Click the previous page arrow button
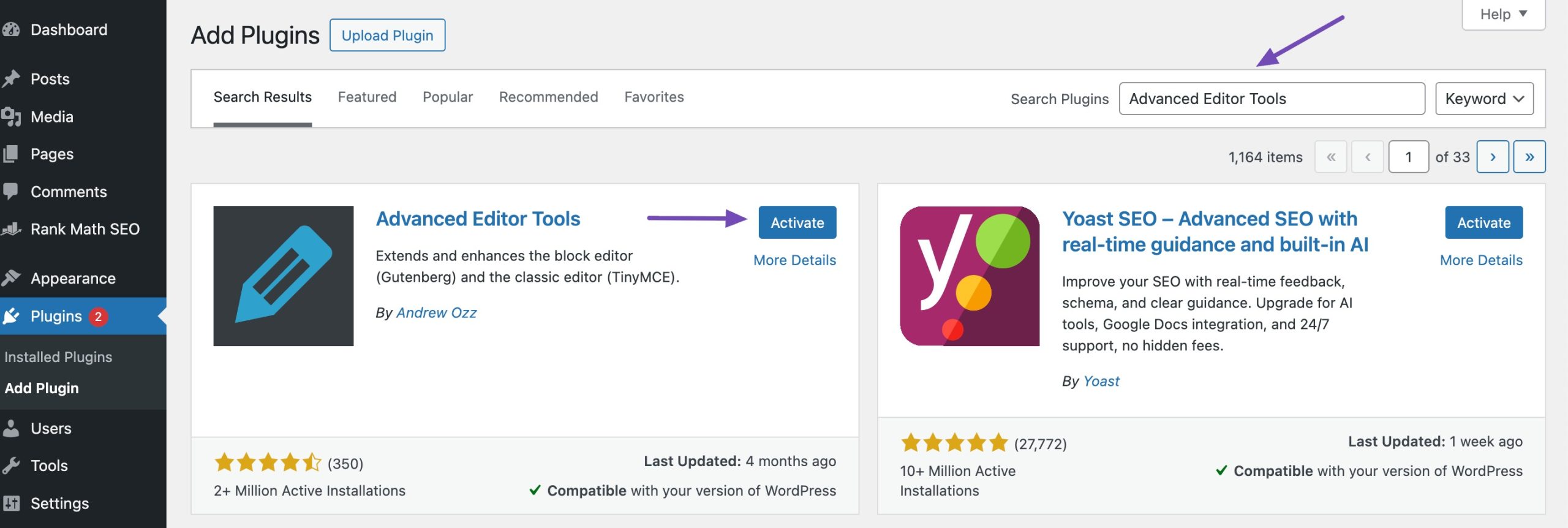The width and height of the screenshot is (1568, 528). click(x=1368, y=157)
